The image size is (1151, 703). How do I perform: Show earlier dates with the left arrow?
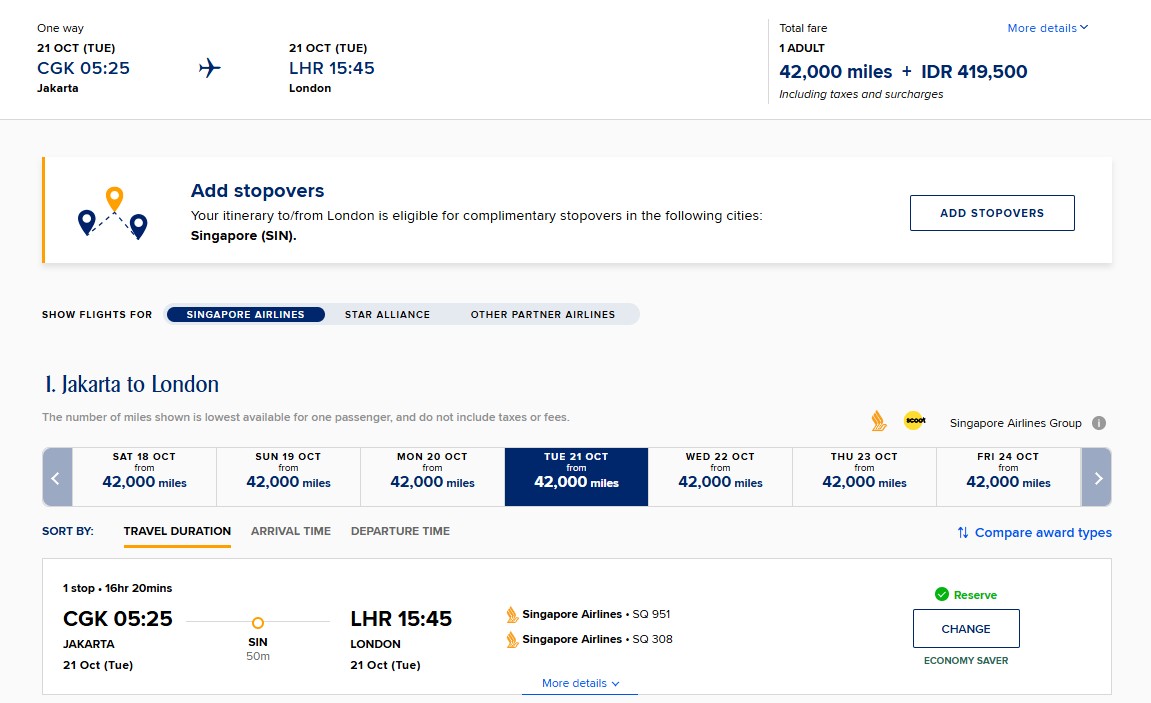(56, 477)
